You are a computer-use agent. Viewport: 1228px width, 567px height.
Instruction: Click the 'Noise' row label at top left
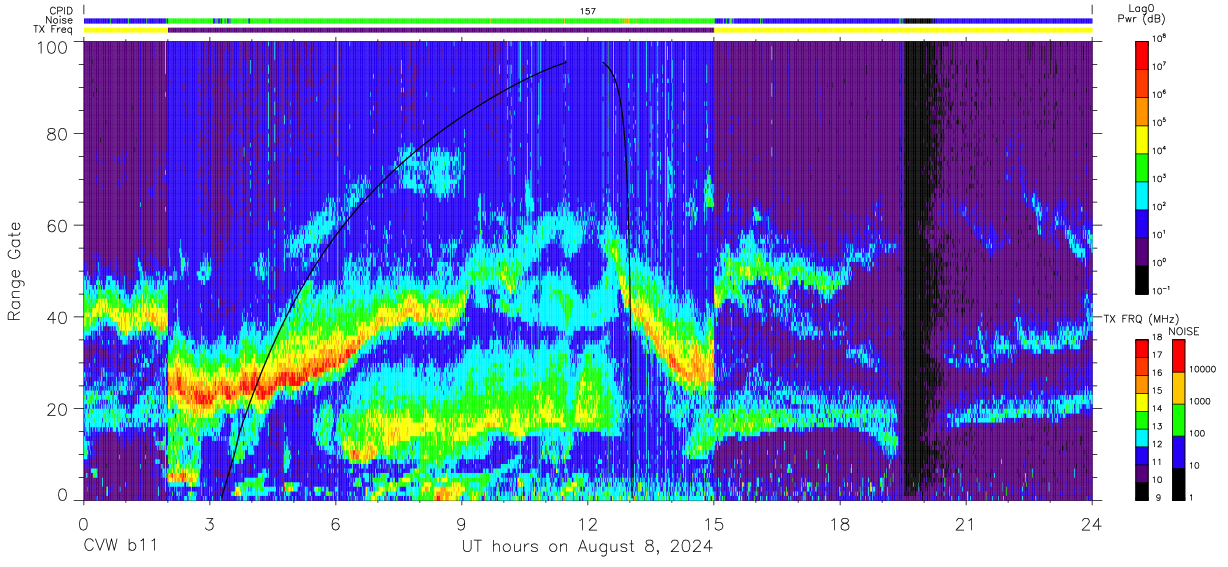pos(59,20)
